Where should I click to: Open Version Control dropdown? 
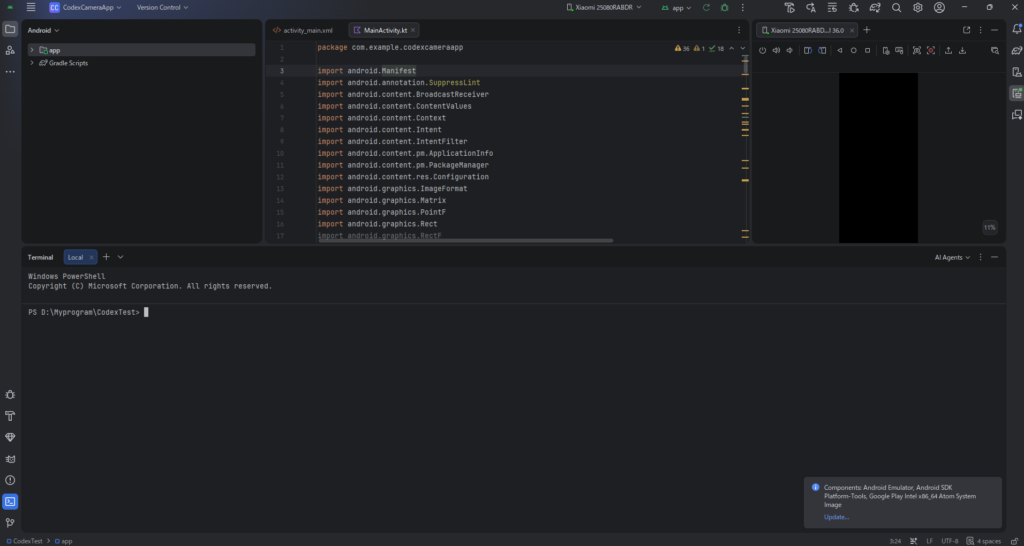point(163,7)
